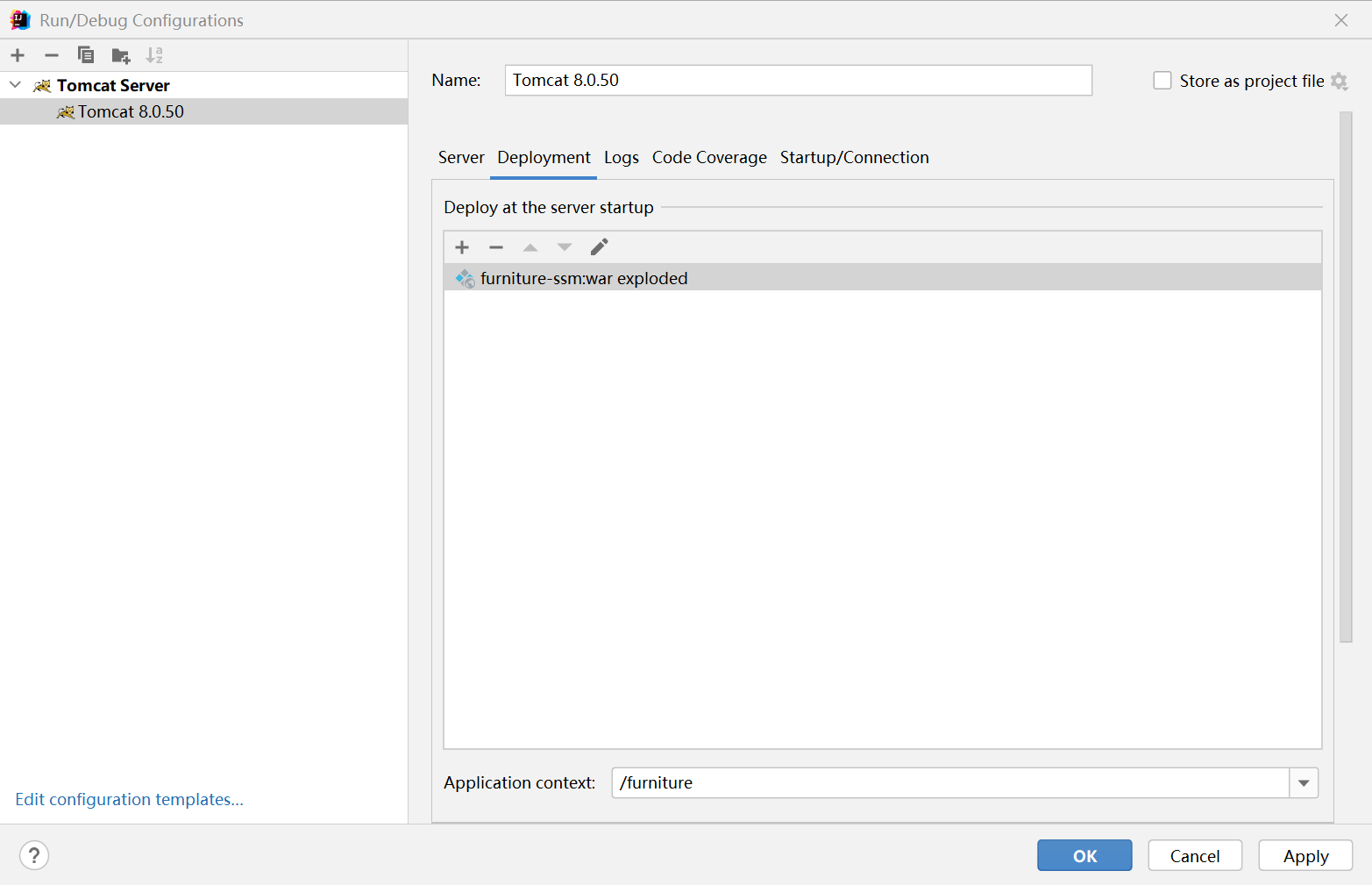The height and width of the screenshot is (885, 1372).
Task: Select Tomcat 8.0.50 configuration in tree
Action: click(x=203, y=111)
